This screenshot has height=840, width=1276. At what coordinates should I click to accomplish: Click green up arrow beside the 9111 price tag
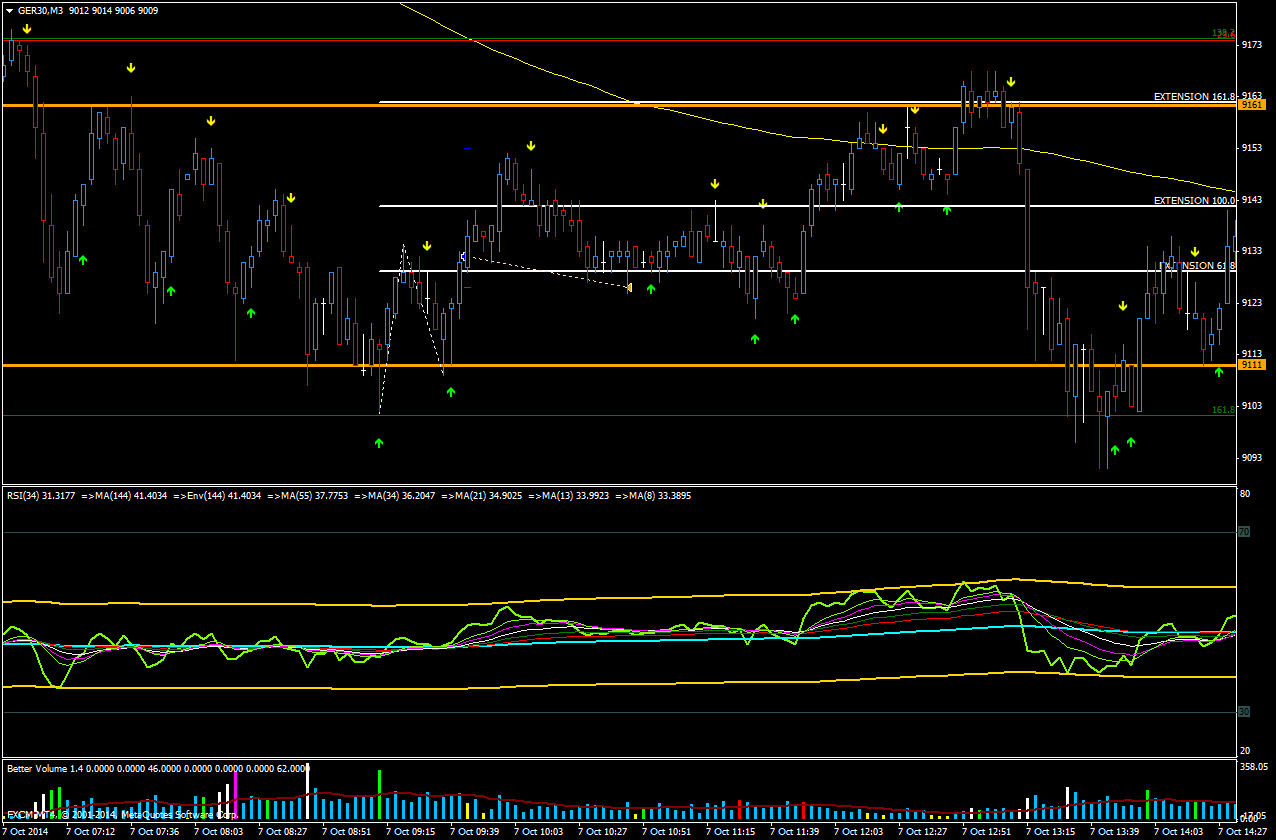[x=1218, y=372]
